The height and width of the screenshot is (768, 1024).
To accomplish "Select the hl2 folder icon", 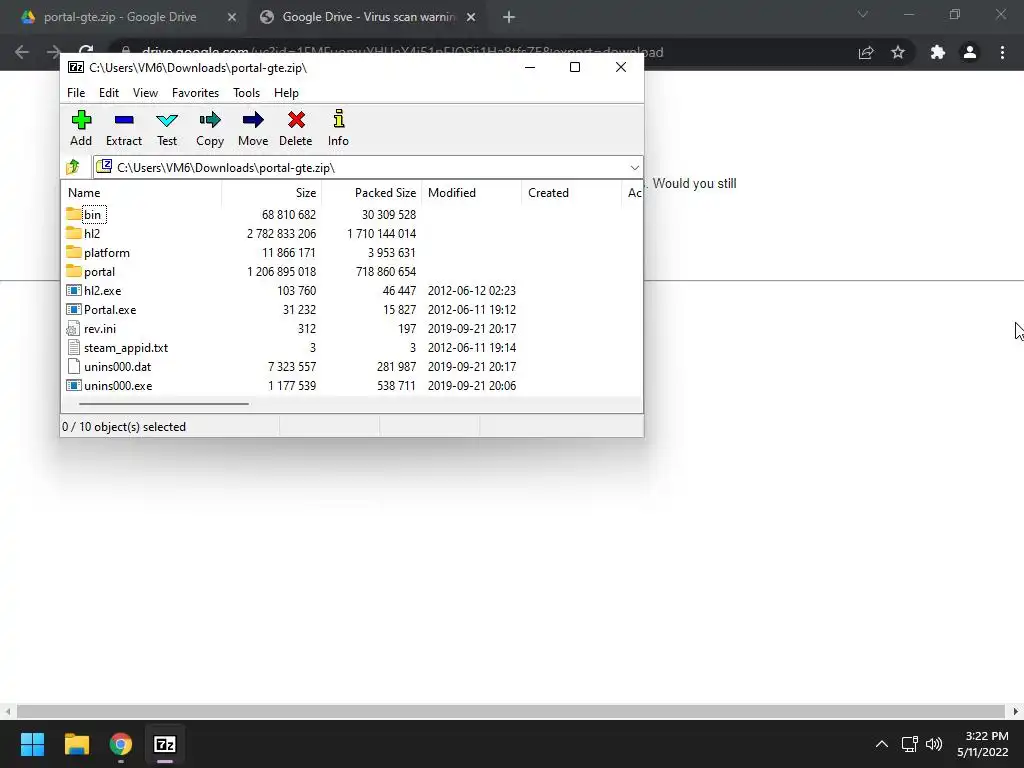I will click(x=74, y=233).
